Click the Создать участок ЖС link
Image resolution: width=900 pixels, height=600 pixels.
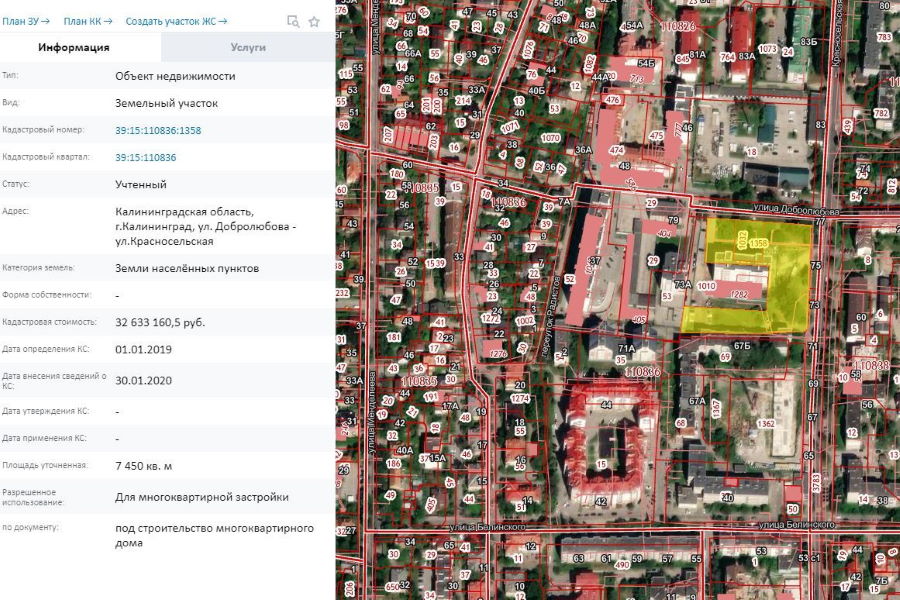[x=176, y=21]
